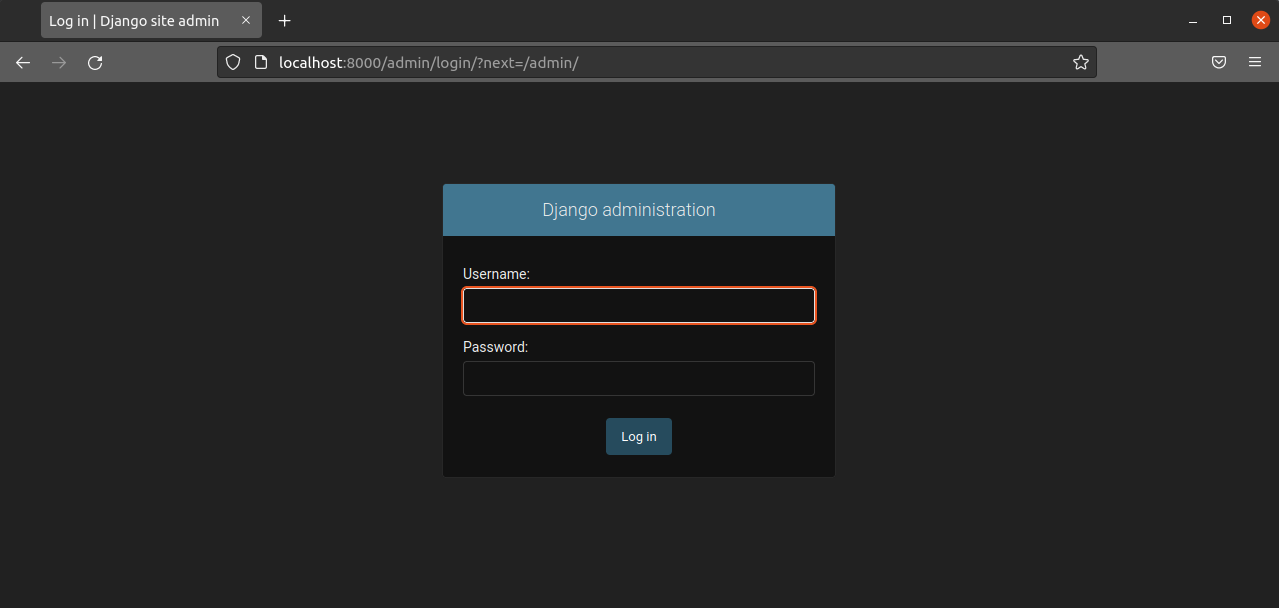Click the address bar URL text

point(428,62)
